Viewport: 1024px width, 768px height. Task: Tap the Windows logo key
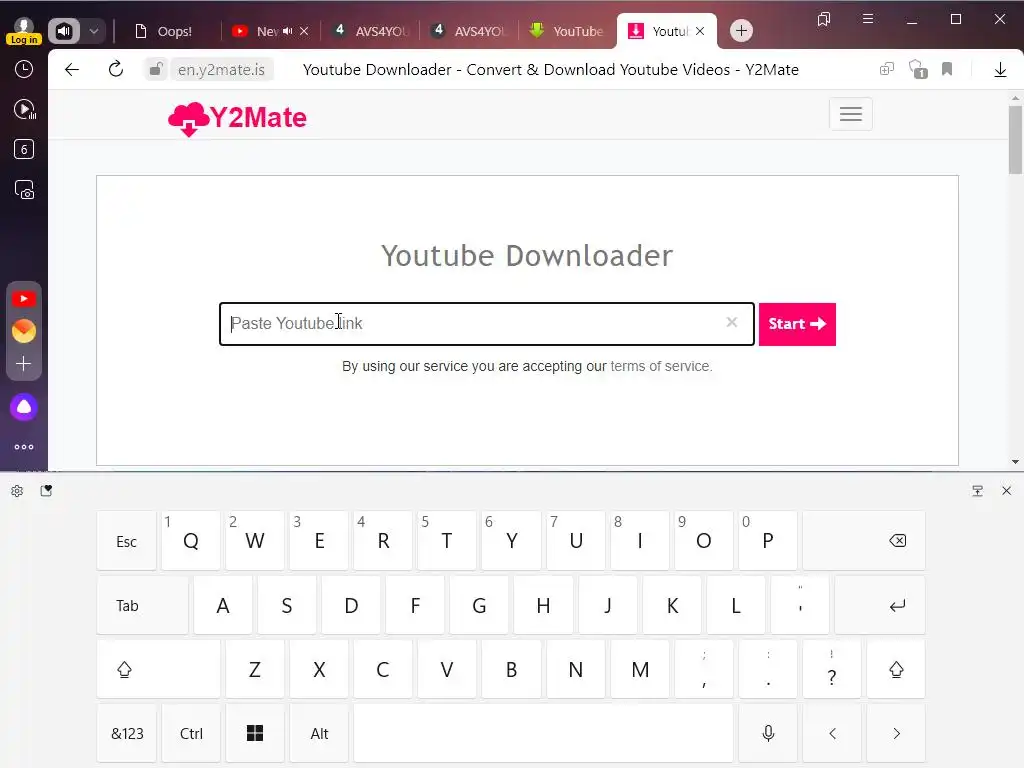pyautogui.click(x=255, y=733)
